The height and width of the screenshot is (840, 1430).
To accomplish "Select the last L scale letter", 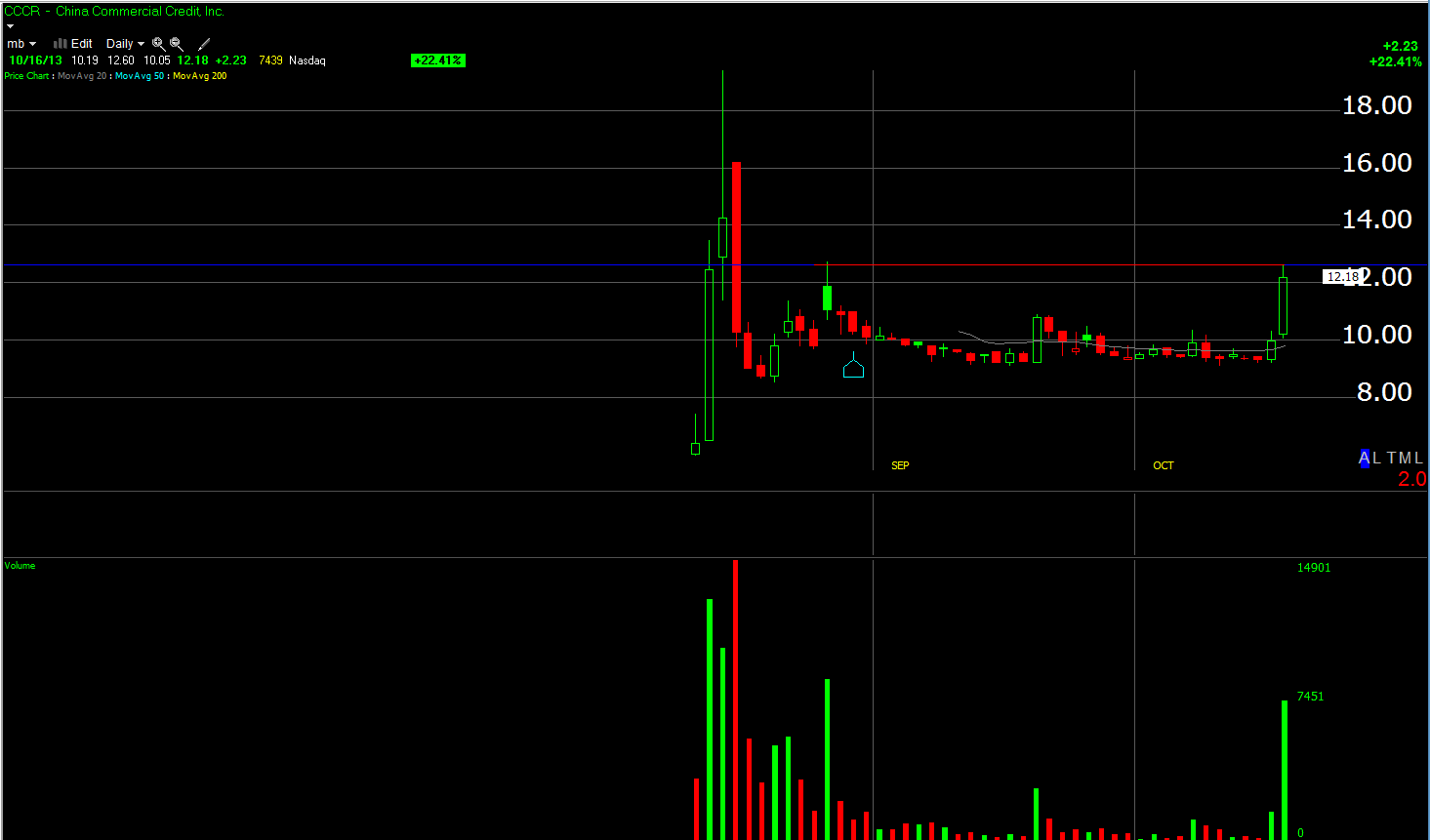I will pos(1418,458).
